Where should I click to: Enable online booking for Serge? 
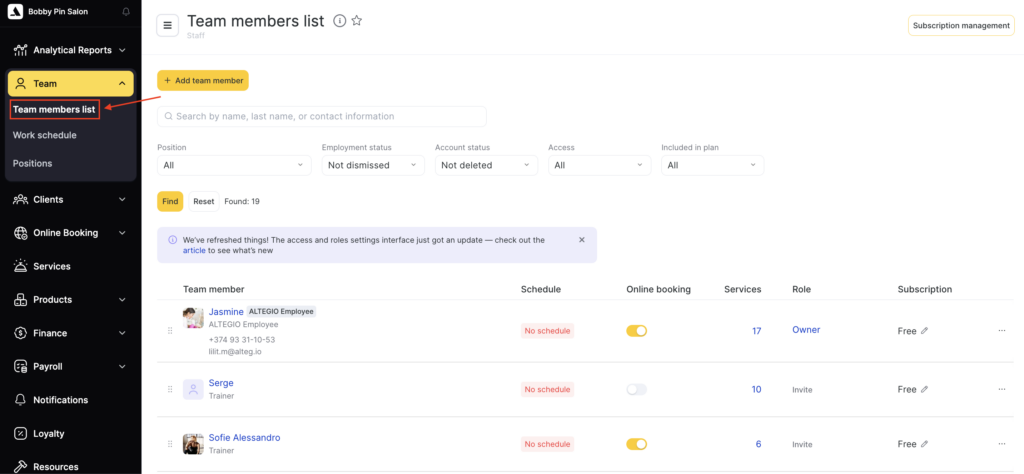point(636,389)
